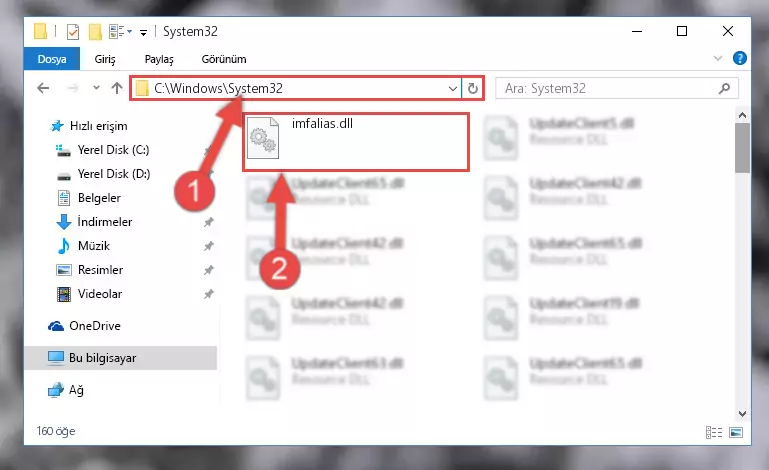Switch to the Görünüm tab
Screen dimensions: 769x470
224,59
